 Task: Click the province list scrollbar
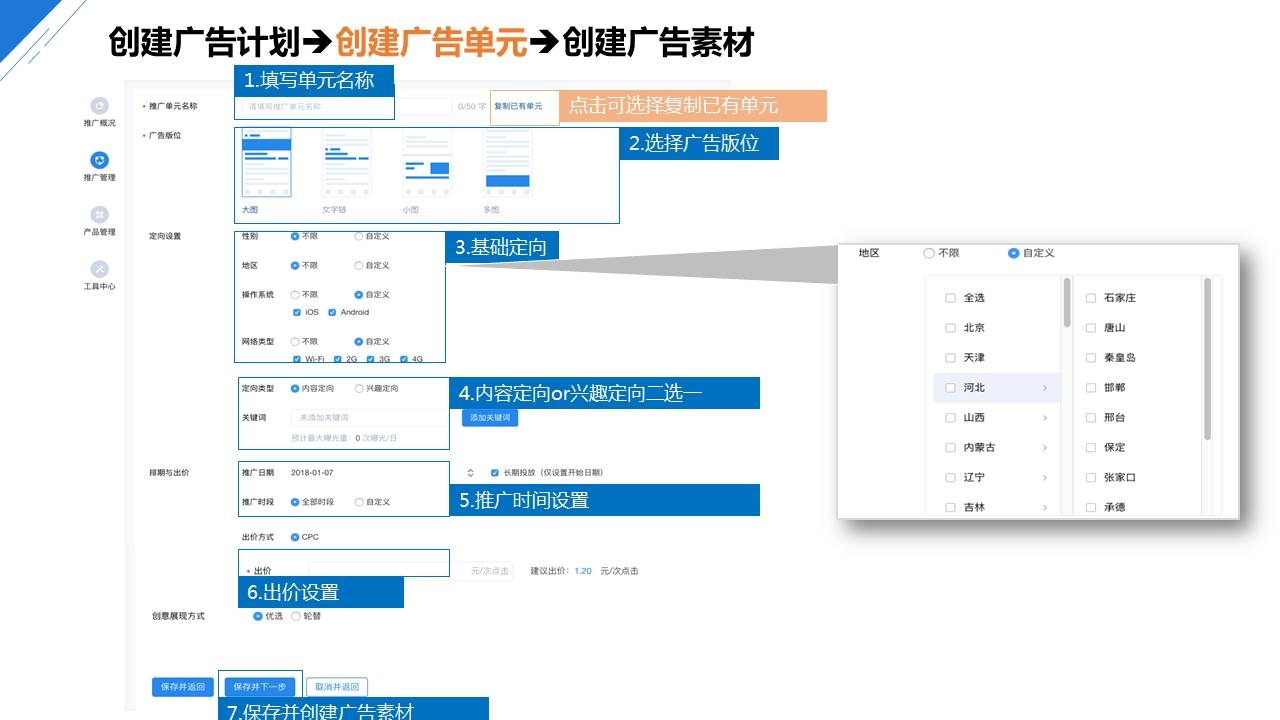(x=1067, y=304)
